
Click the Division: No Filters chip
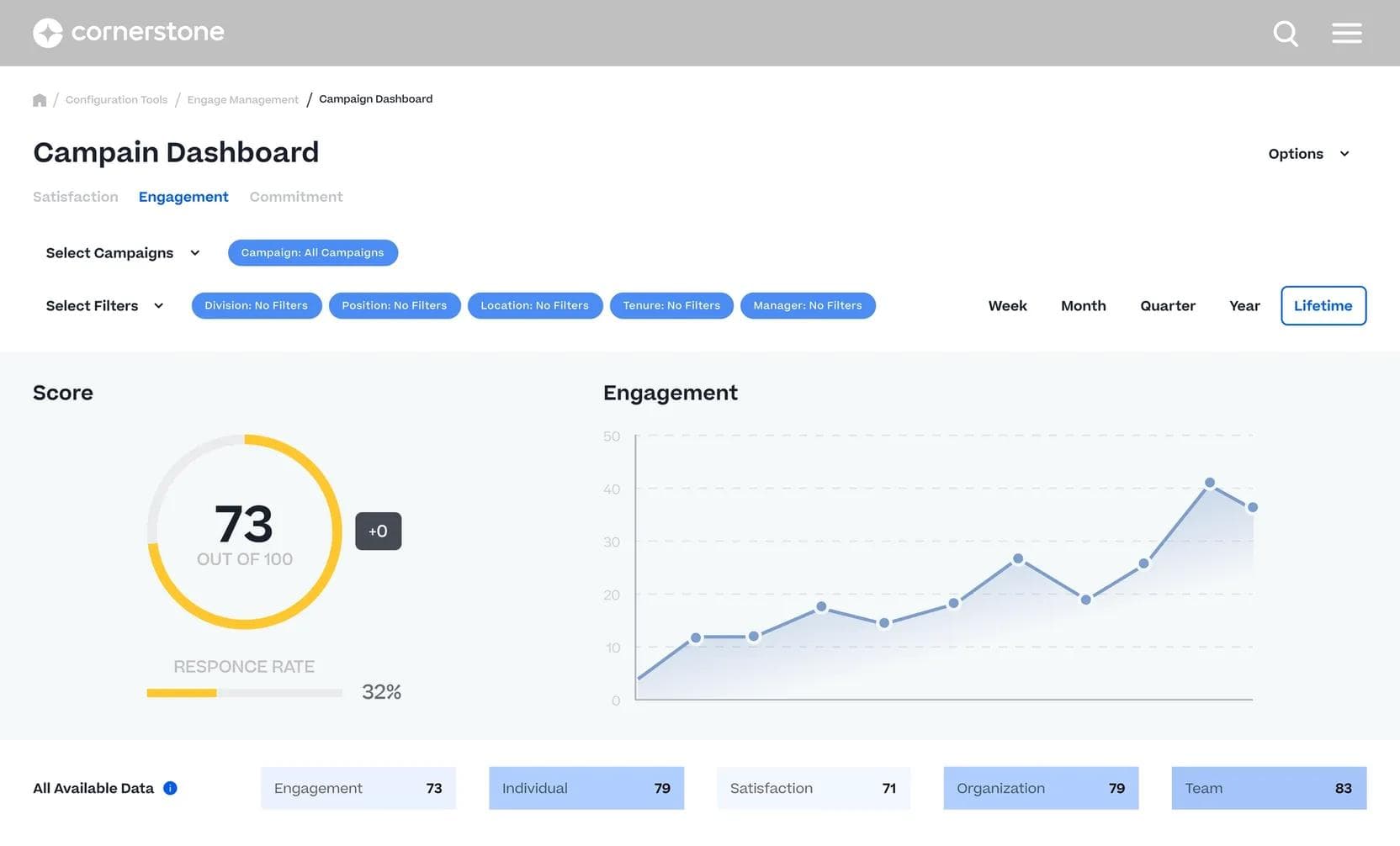pos(256,305)
